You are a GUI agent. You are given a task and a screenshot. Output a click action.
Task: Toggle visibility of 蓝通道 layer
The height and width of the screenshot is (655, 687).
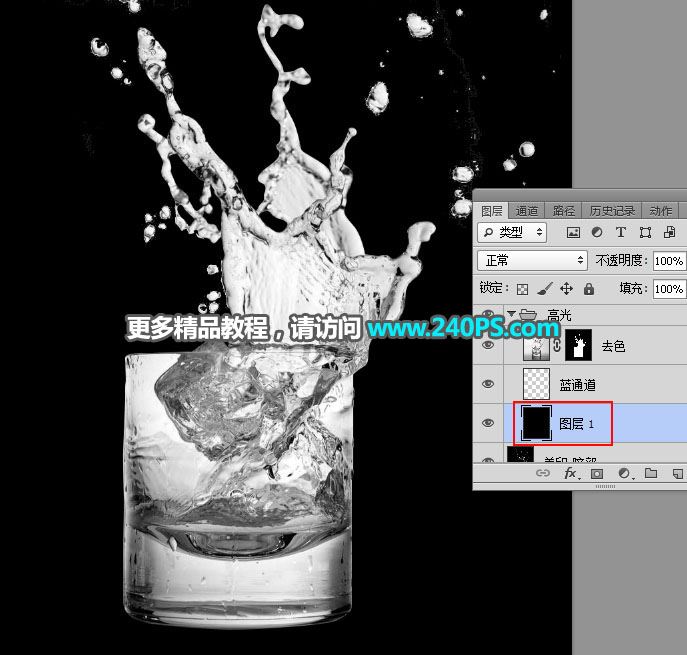click(488, 384)
